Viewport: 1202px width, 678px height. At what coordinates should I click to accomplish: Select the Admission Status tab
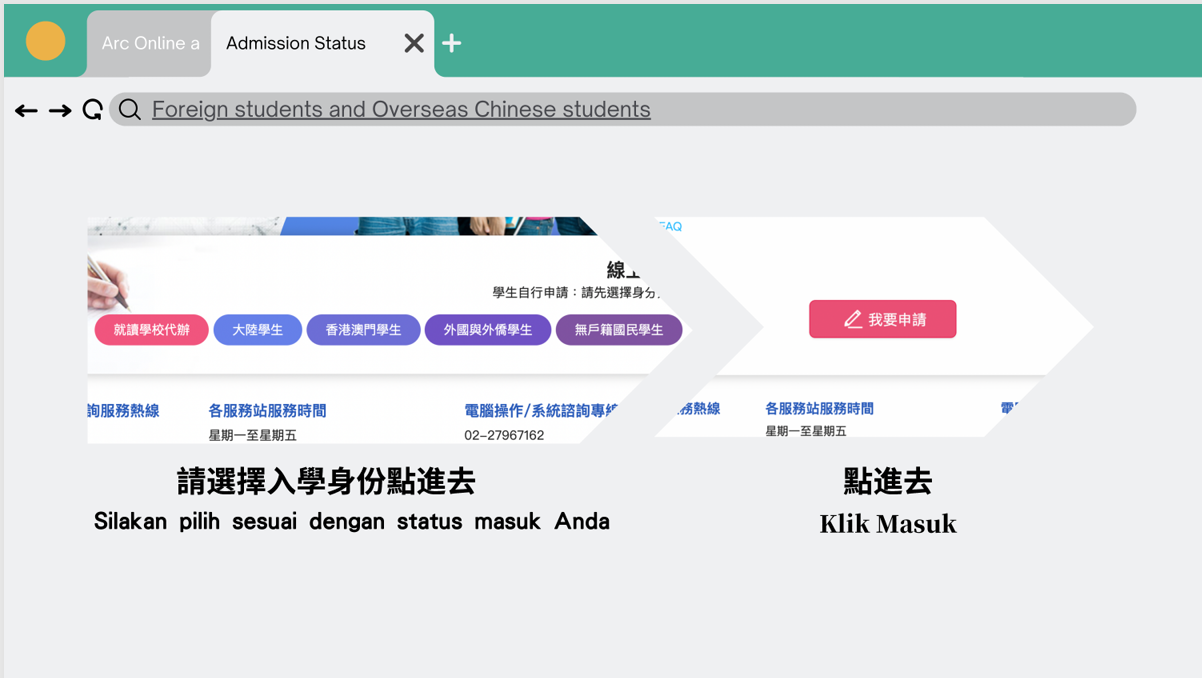click(296, 43)
